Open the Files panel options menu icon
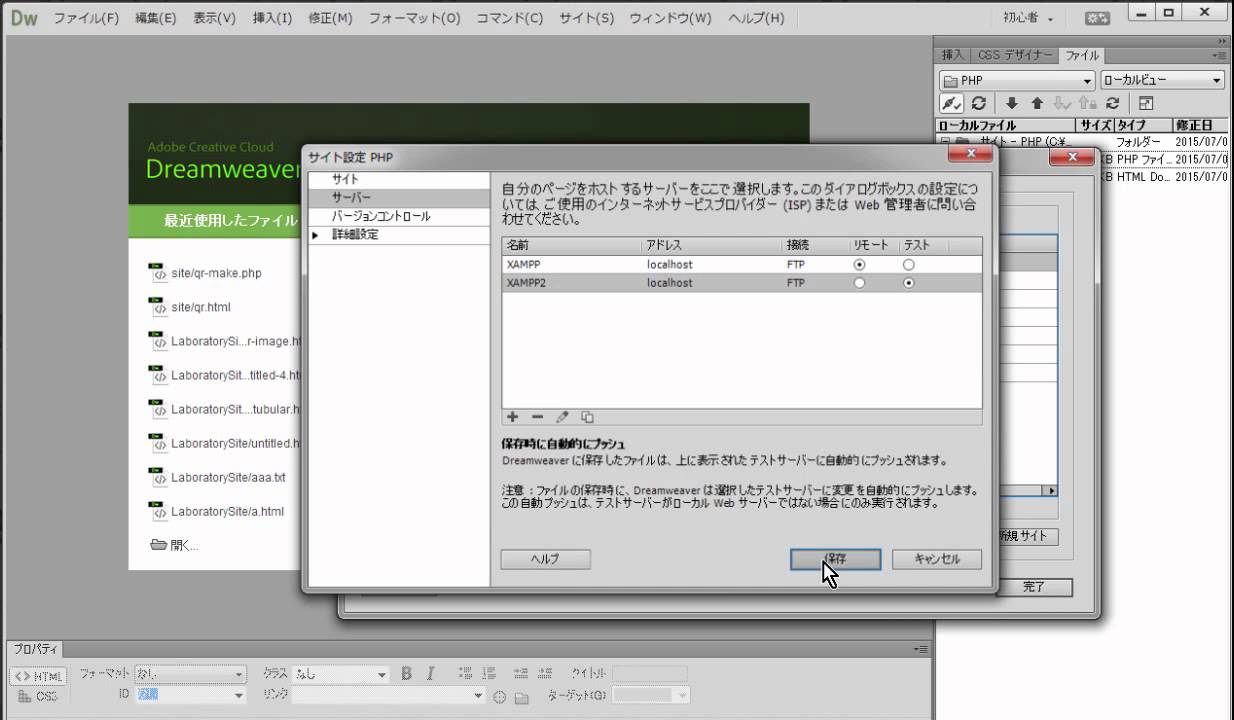The height and width of the screenshot is (720, 1234). tap(1219, 55)
